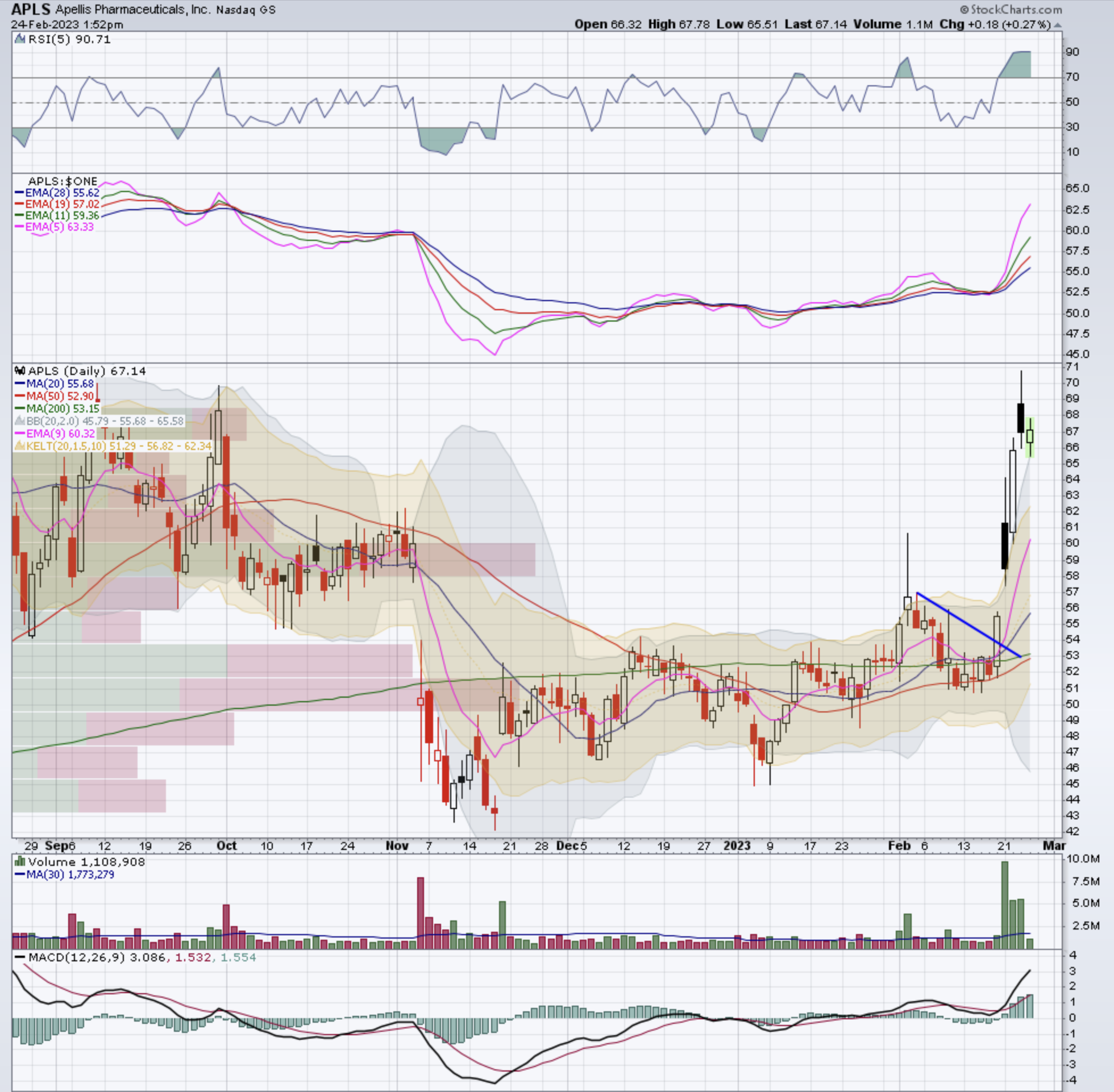Click the APLS ticker symbol heading
This screenshot has height=1092, width=1114.
click(x=31, y=9)
